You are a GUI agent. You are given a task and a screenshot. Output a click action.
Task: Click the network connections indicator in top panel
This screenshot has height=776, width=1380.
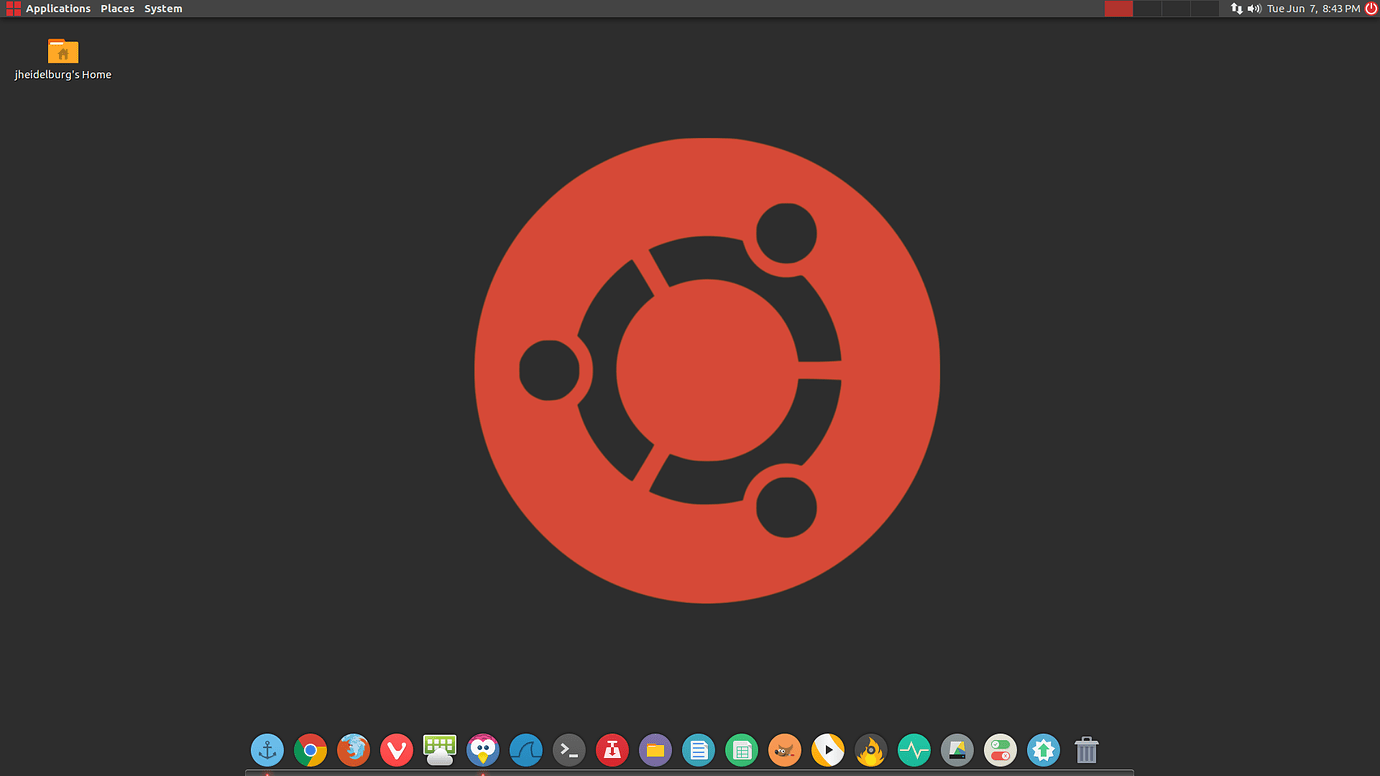(x=1236, y=8)
